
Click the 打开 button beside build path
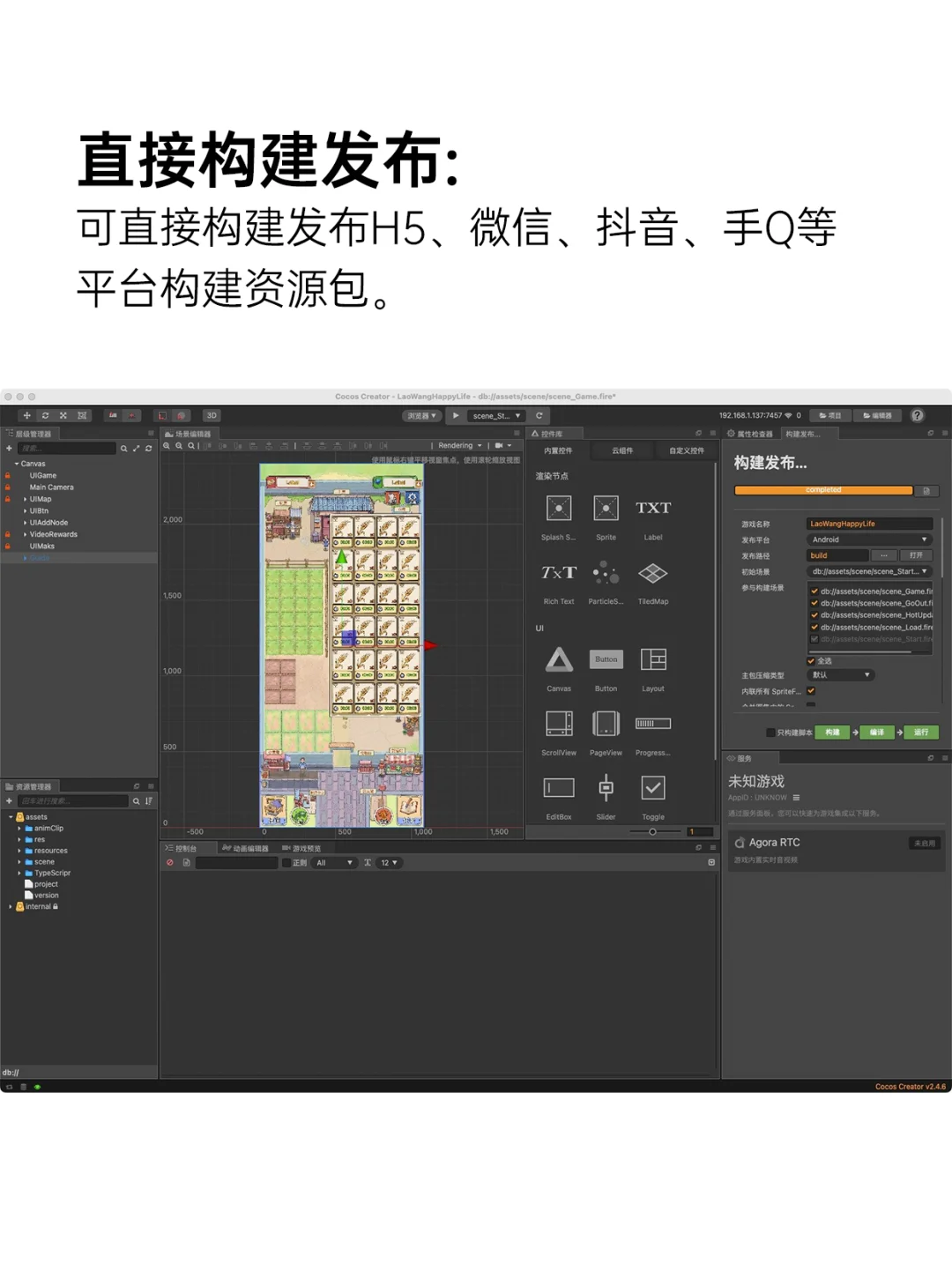916,555
